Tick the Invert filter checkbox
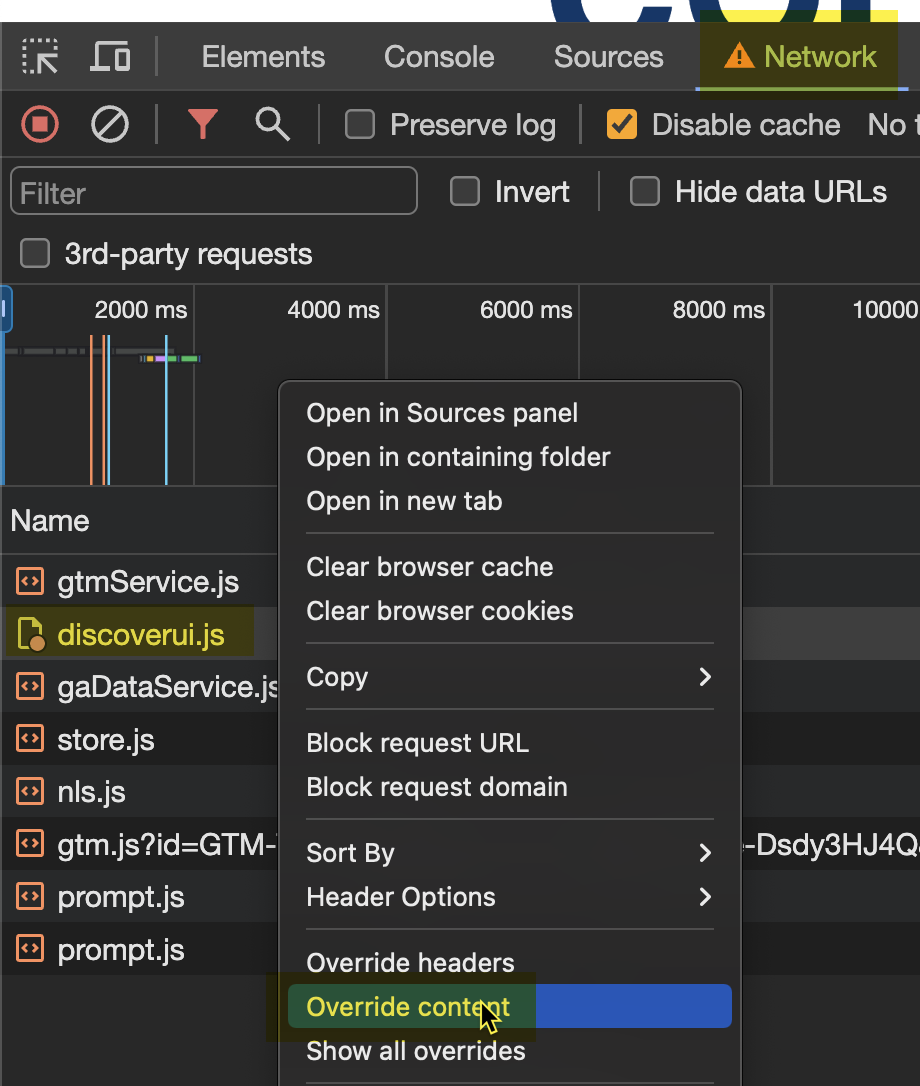The width and height of the screenshot is (920, 1086). [465, 191]
